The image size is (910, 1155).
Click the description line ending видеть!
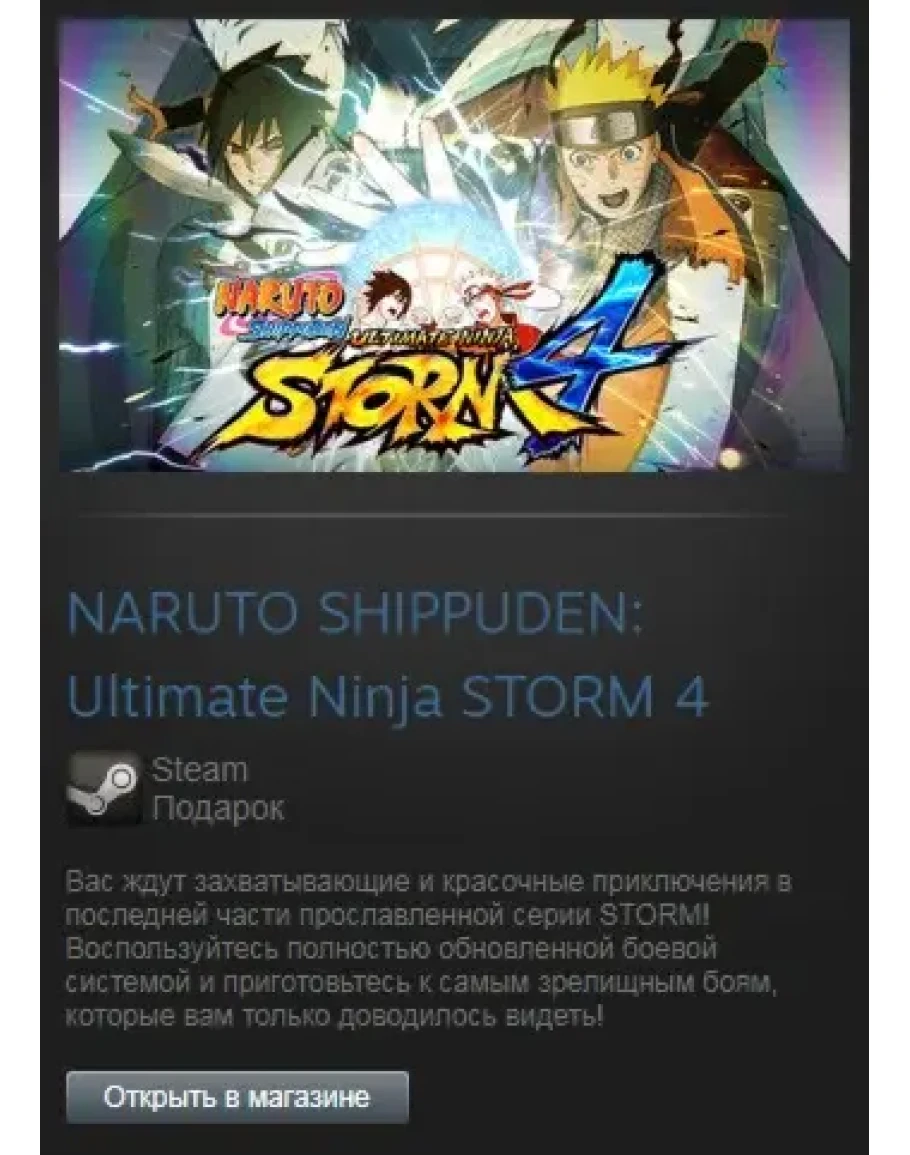click(335, 1017)
